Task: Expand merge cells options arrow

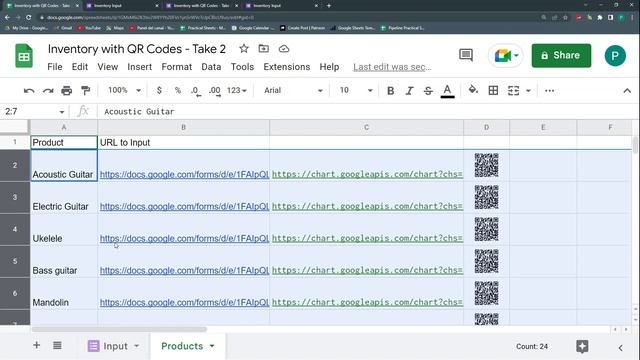Action: tap(528, 91)
